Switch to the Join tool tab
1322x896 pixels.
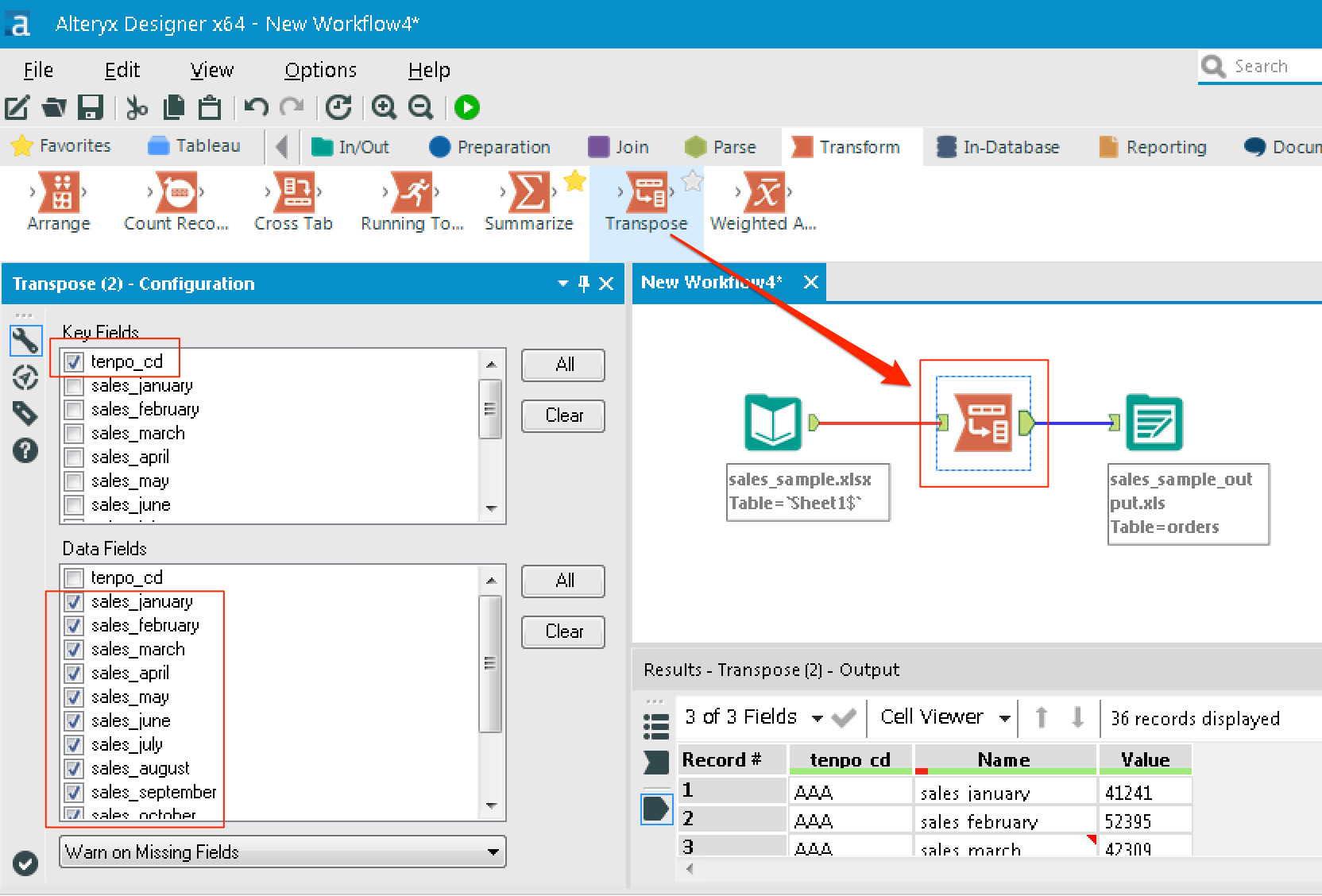(618, 147)
